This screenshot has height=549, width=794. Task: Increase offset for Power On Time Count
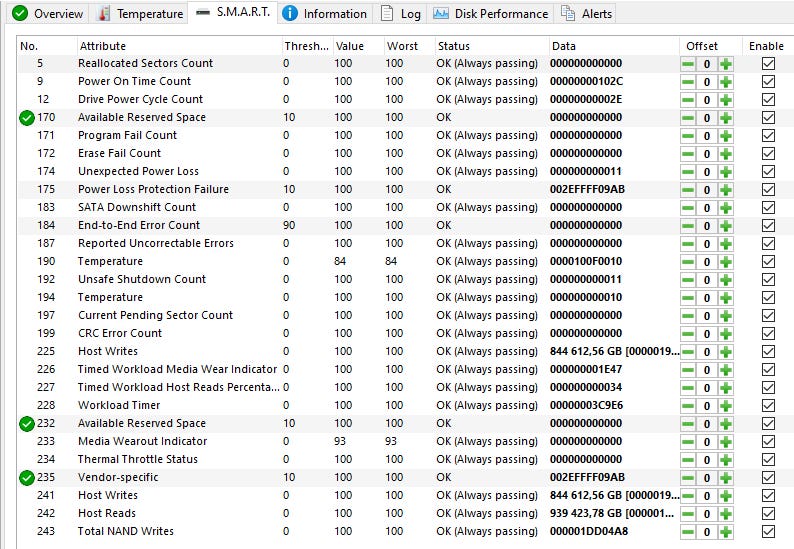point(726,82)
